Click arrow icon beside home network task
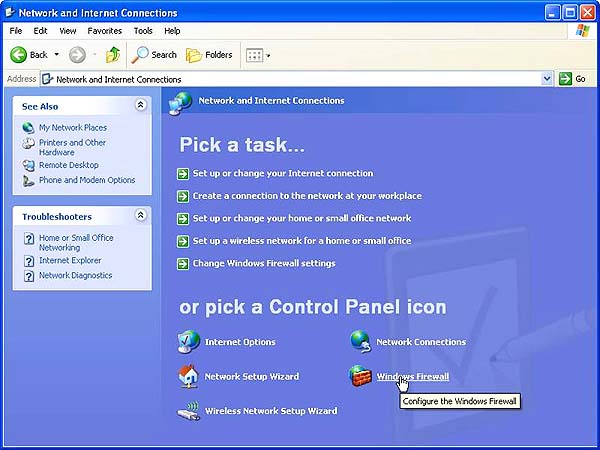 click(183, 219)
